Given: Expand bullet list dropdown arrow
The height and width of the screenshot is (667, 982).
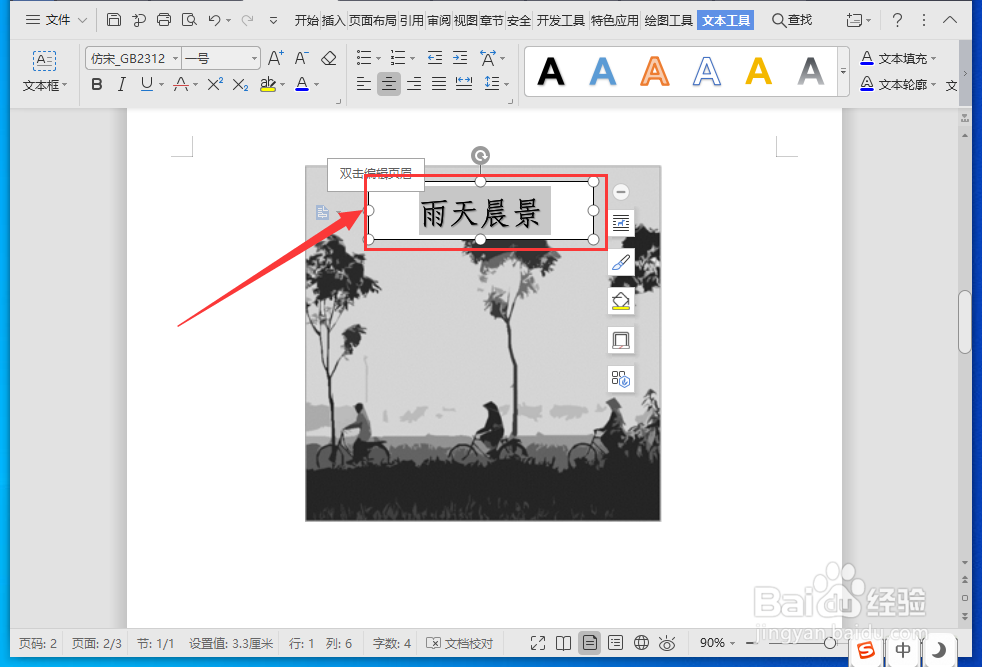Looking at the screenshot, I should click(x=379, y=59).
